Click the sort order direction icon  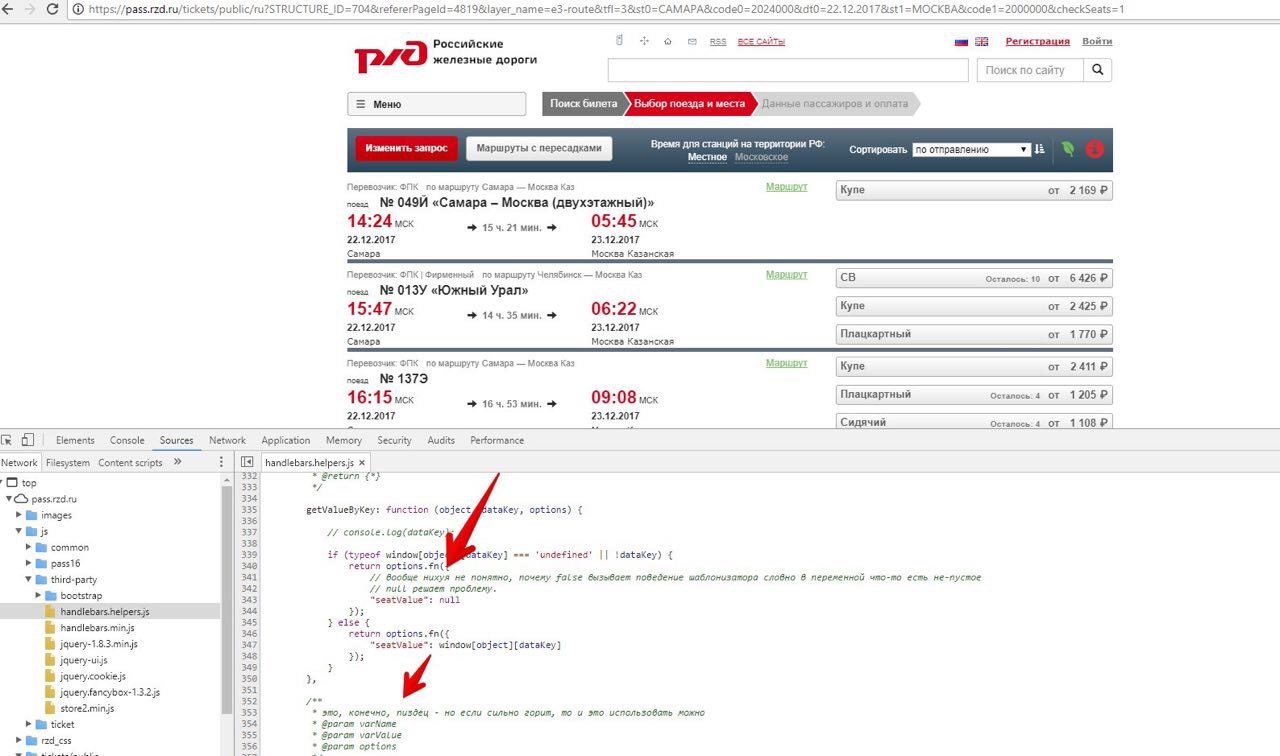pos(1040,149)
